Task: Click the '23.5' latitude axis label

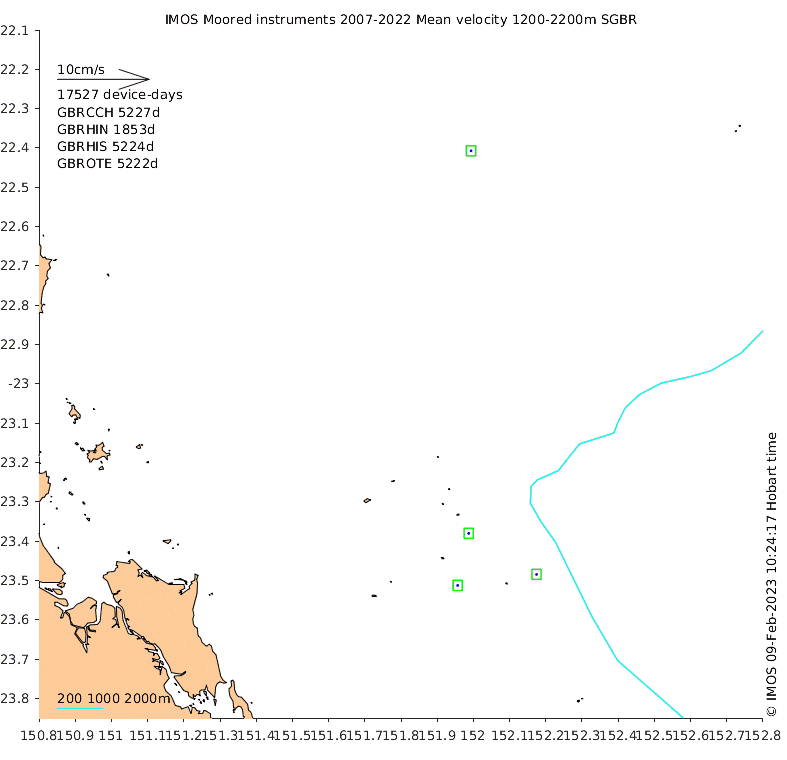Action: (15, 580)
